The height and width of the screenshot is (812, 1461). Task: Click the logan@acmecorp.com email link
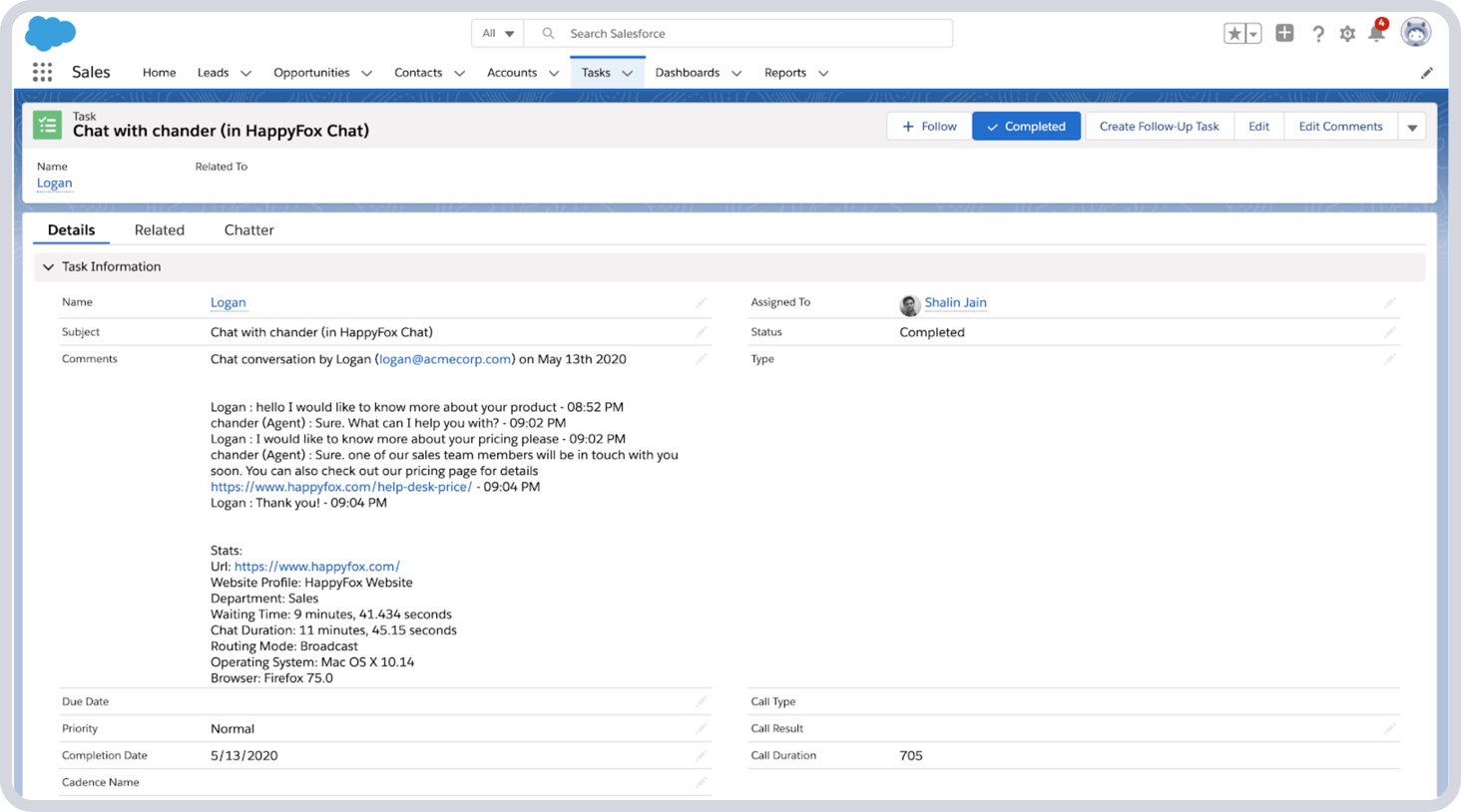[445, 359]
